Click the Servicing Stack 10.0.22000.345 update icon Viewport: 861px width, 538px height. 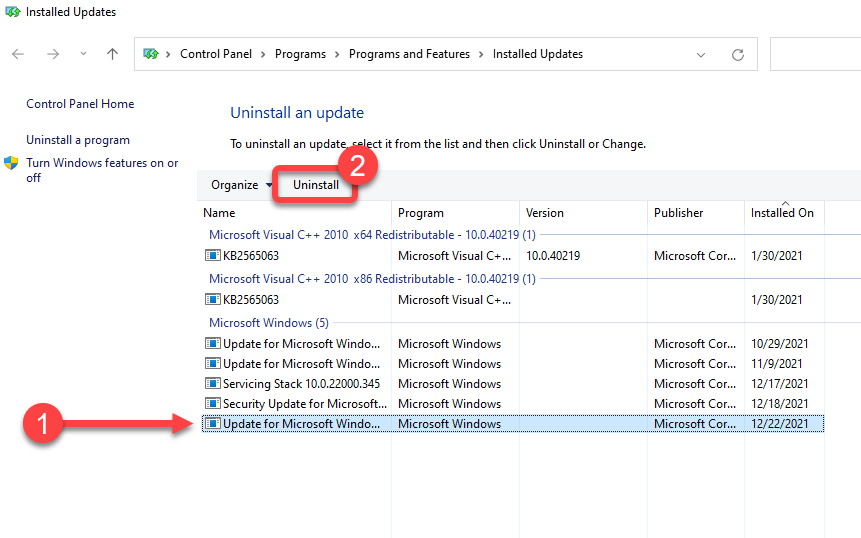coord(212,384)
